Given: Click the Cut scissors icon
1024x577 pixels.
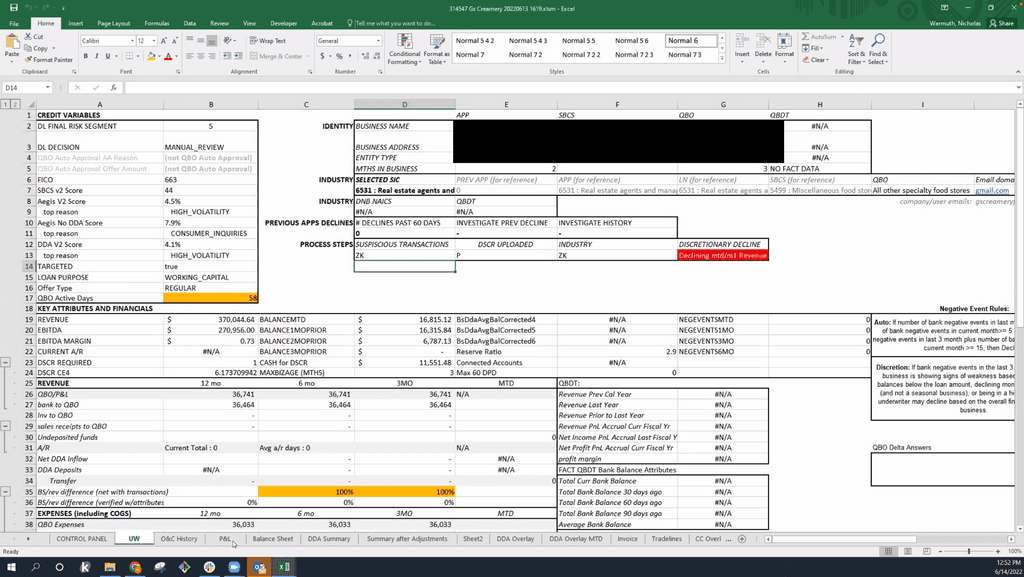Looking at the screenshot, I should pyautogui.click(x=28, y=37).
